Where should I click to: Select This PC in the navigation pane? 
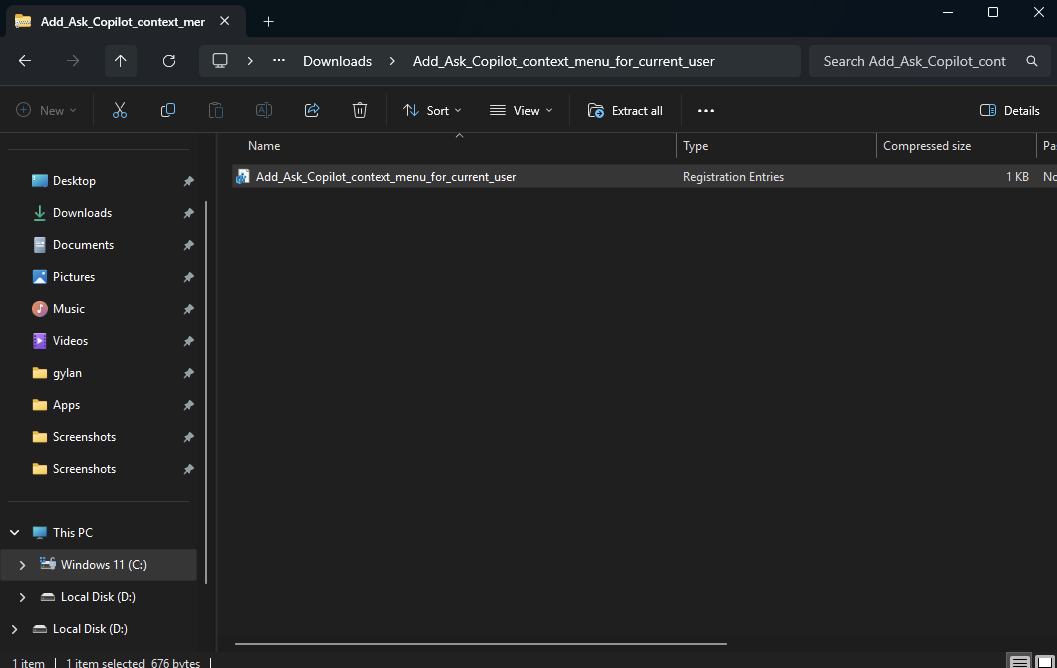(73, 533)
